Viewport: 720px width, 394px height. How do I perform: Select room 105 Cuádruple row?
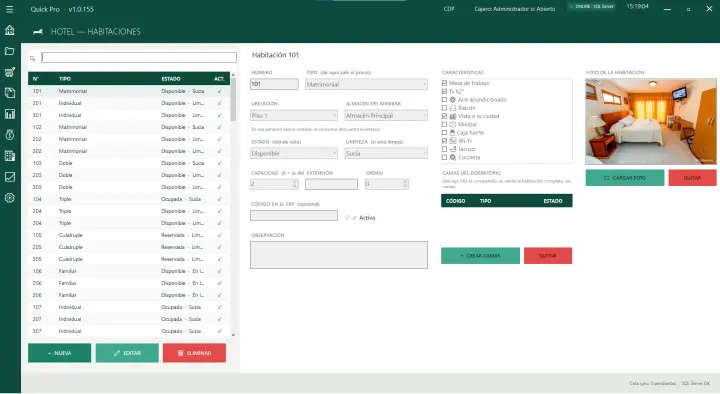point(129,235)
